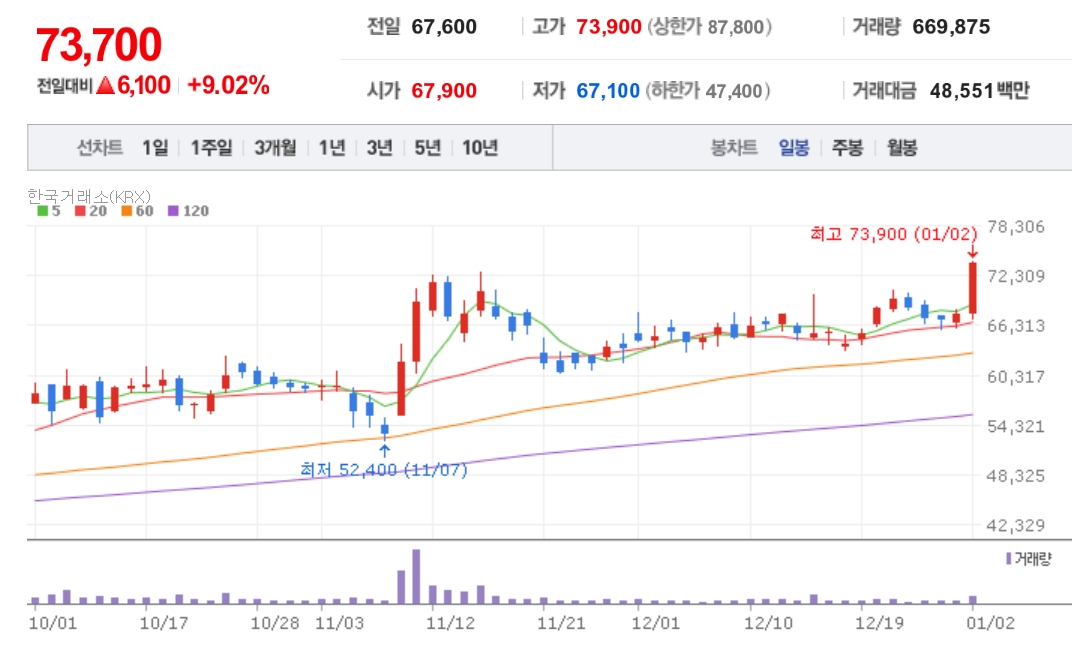
Task: Click the red 20-day moving average swatch
Action: (80, 211)
